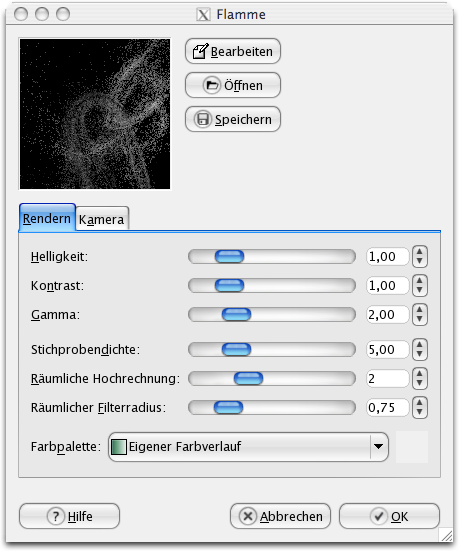The width and height of the screenshot is (459, 551).
Task: Click the Farbpalette dropdown arrow
Action: coord(379,447)
